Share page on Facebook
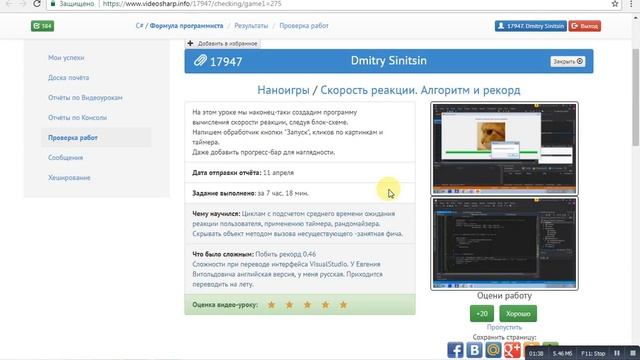 [455, 350]
